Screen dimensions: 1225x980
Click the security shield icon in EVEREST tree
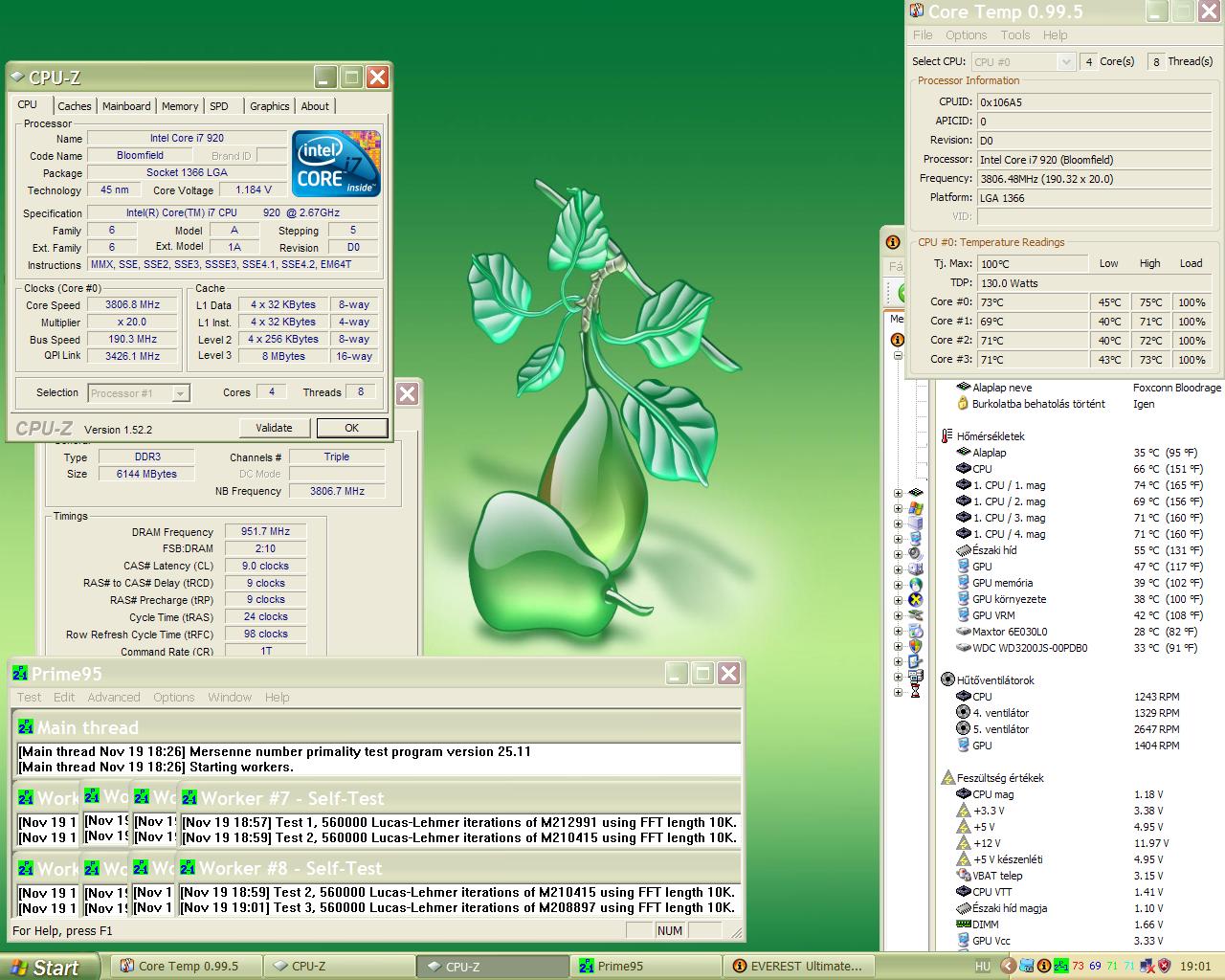point(916,646)
